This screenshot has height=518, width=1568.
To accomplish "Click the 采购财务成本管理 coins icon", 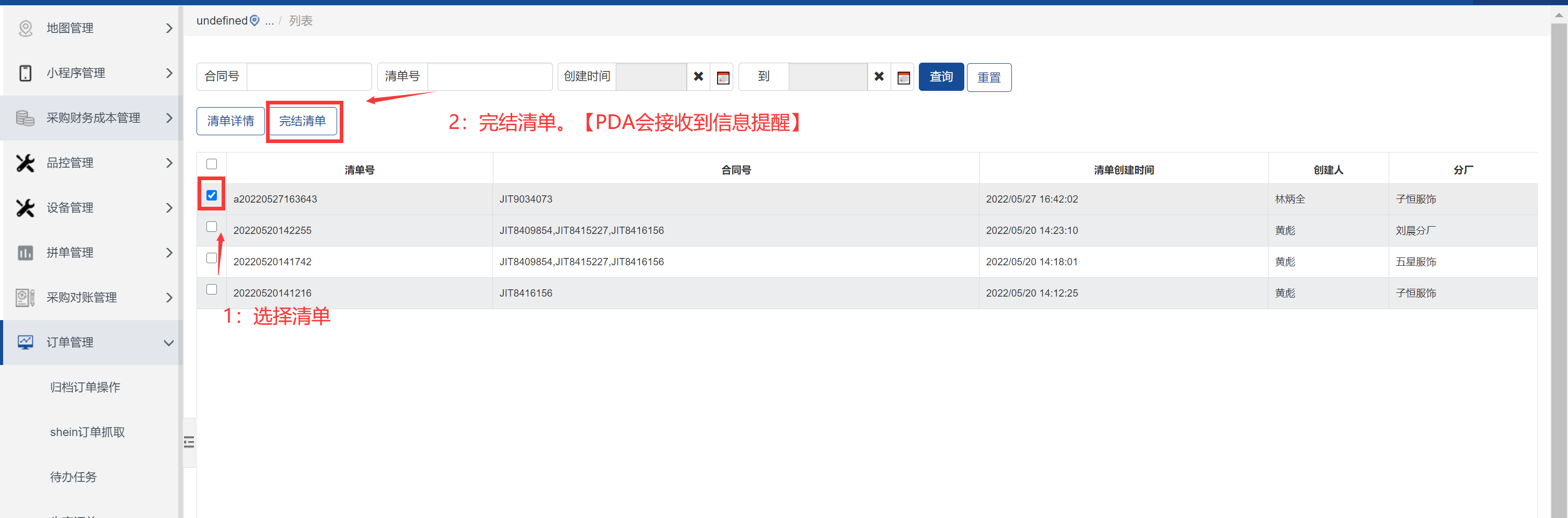I will pos(25,118).
